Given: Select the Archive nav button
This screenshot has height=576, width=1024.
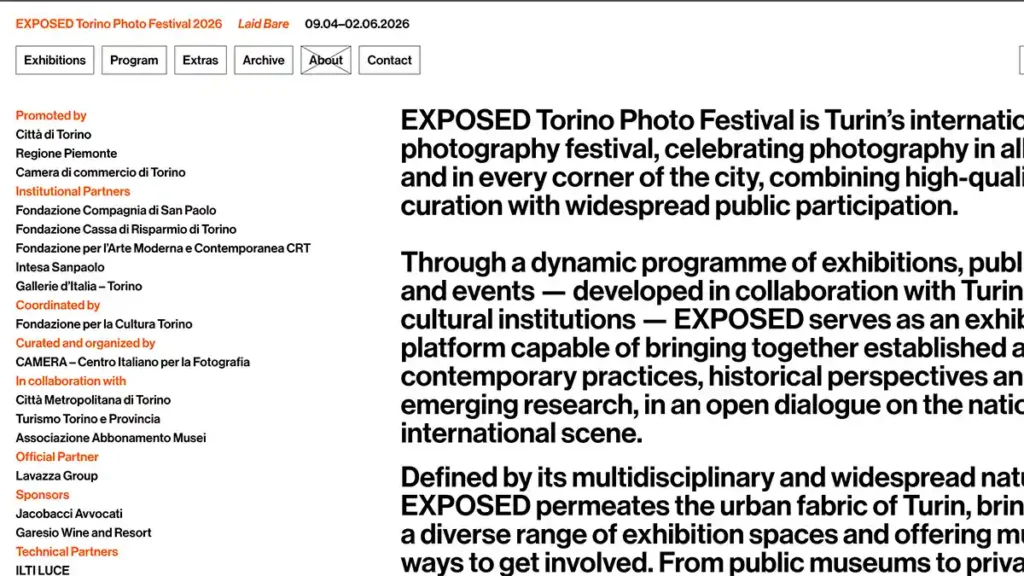Looking at the screenshot, I should [264, 60].
